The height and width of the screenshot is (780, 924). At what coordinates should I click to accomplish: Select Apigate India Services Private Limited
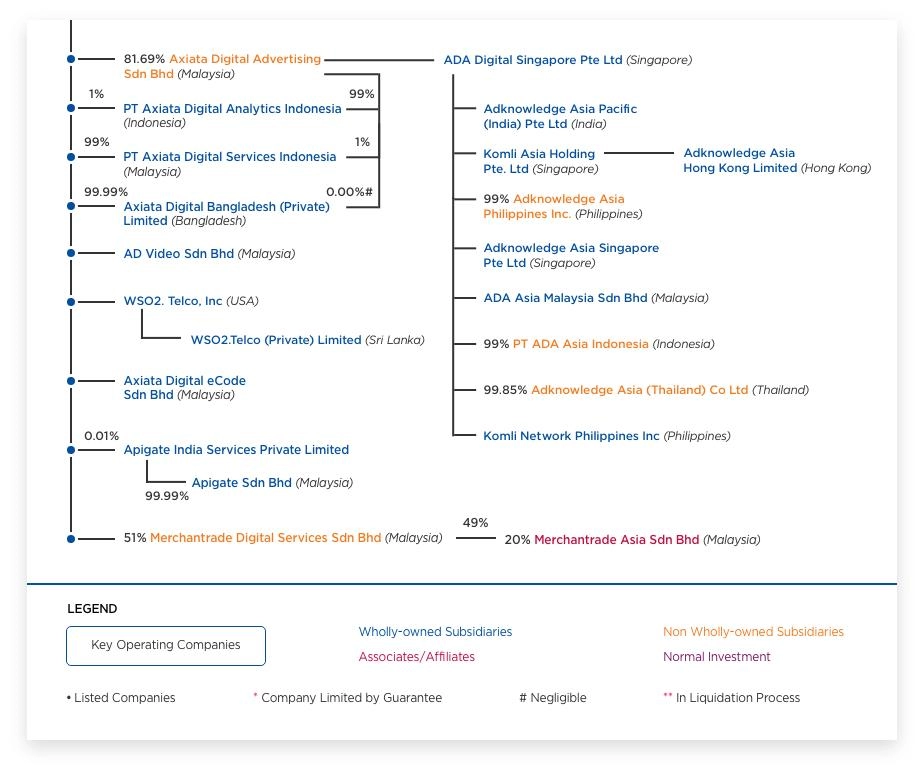pyautogui.click(x=236, y=450)
